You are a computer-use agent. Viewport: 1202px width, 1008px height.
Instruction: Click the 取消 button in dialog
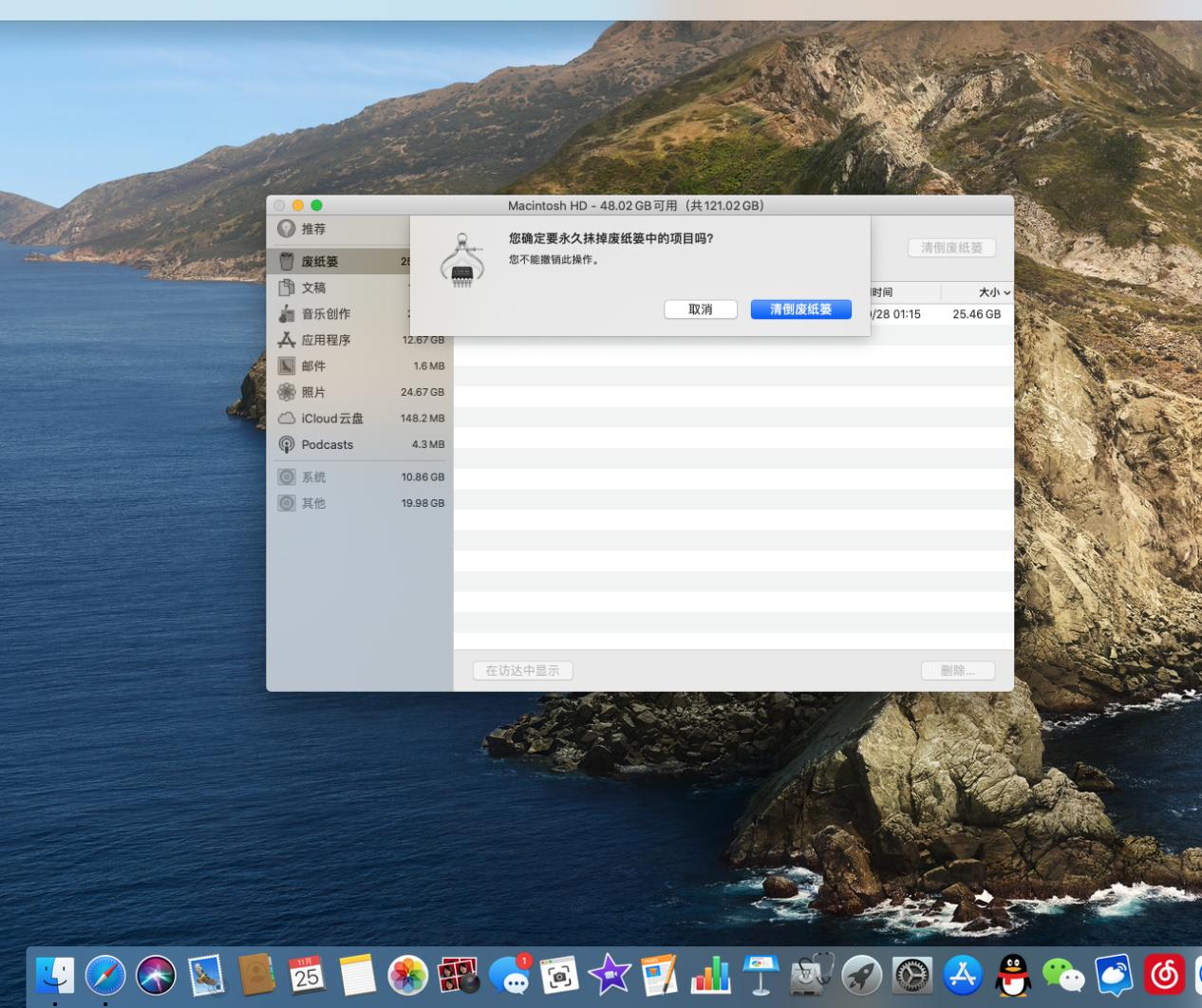click(x=700, y=309)
